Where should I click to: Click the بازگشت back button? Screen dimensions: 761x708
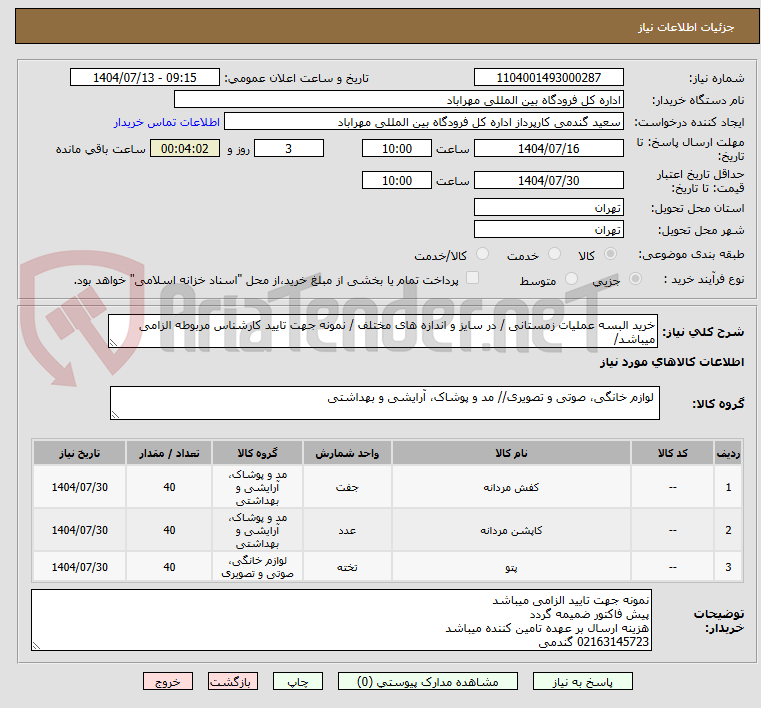click(x=233, y=681)
